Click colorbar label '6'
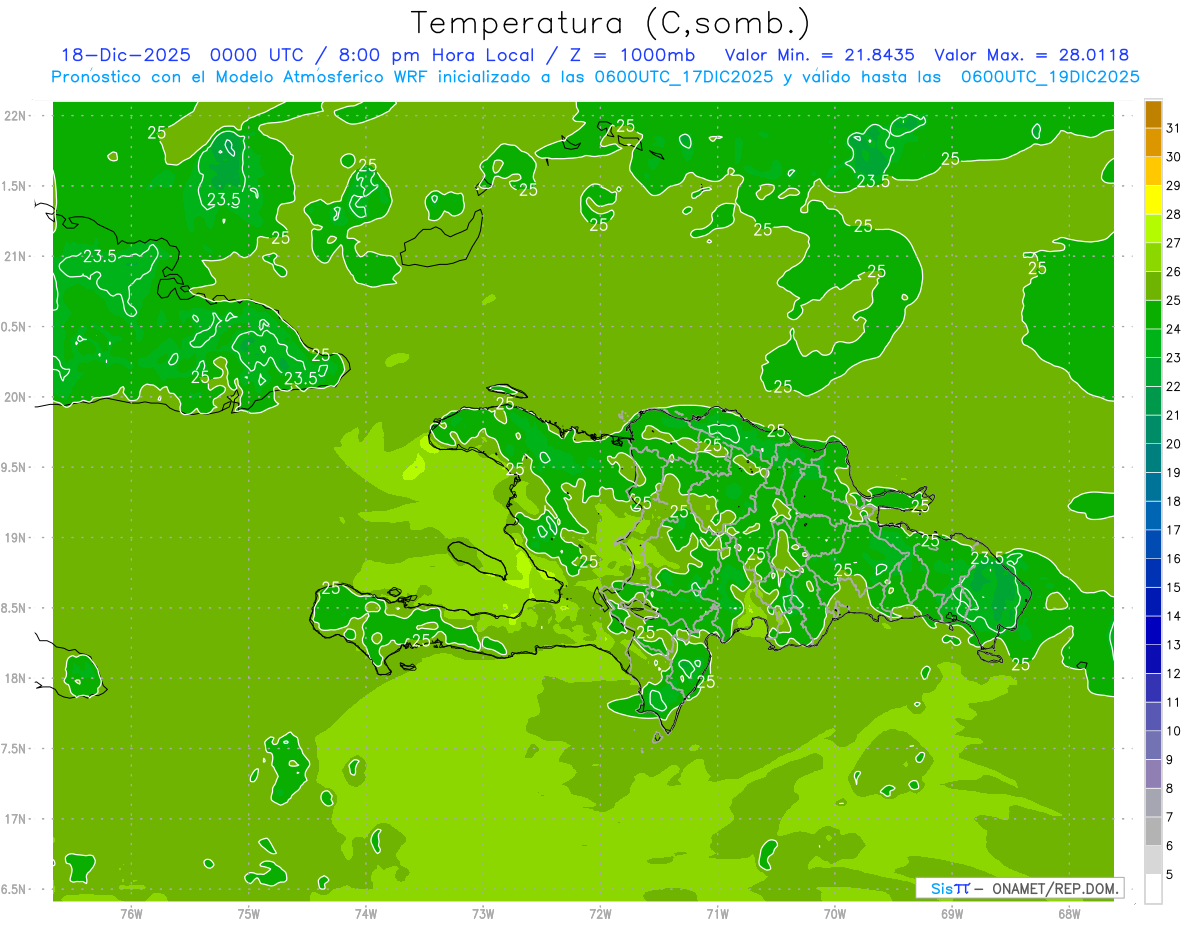Viewport: 1200px width, 927px height. (1170, 846)
